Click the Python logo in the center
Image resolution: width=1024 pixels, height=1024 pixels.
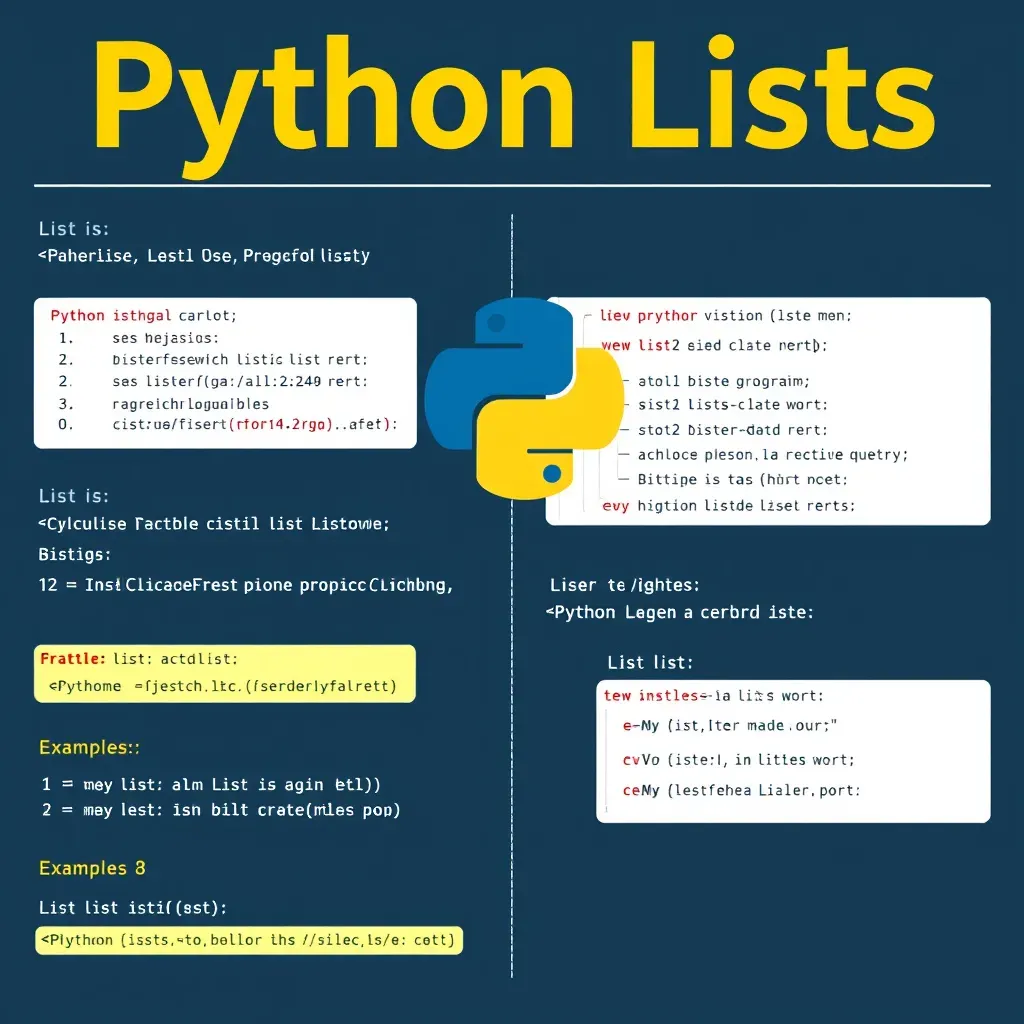[524, 398]
